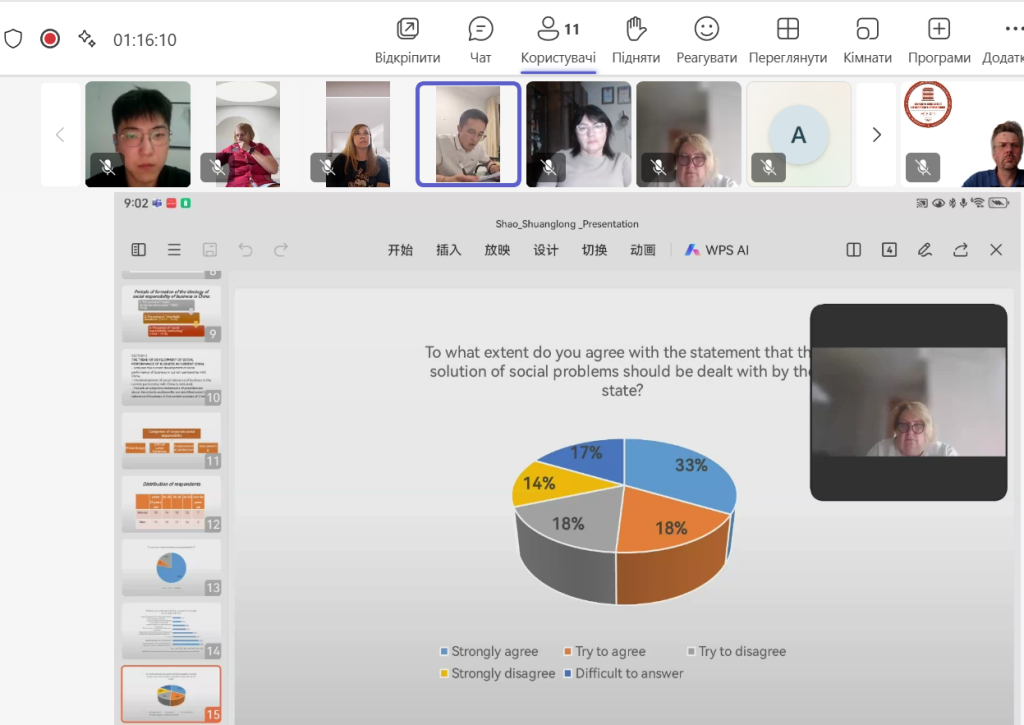Open the WPS outline list icon
This screenshot has width=1024, height=725.
(174, 250)
